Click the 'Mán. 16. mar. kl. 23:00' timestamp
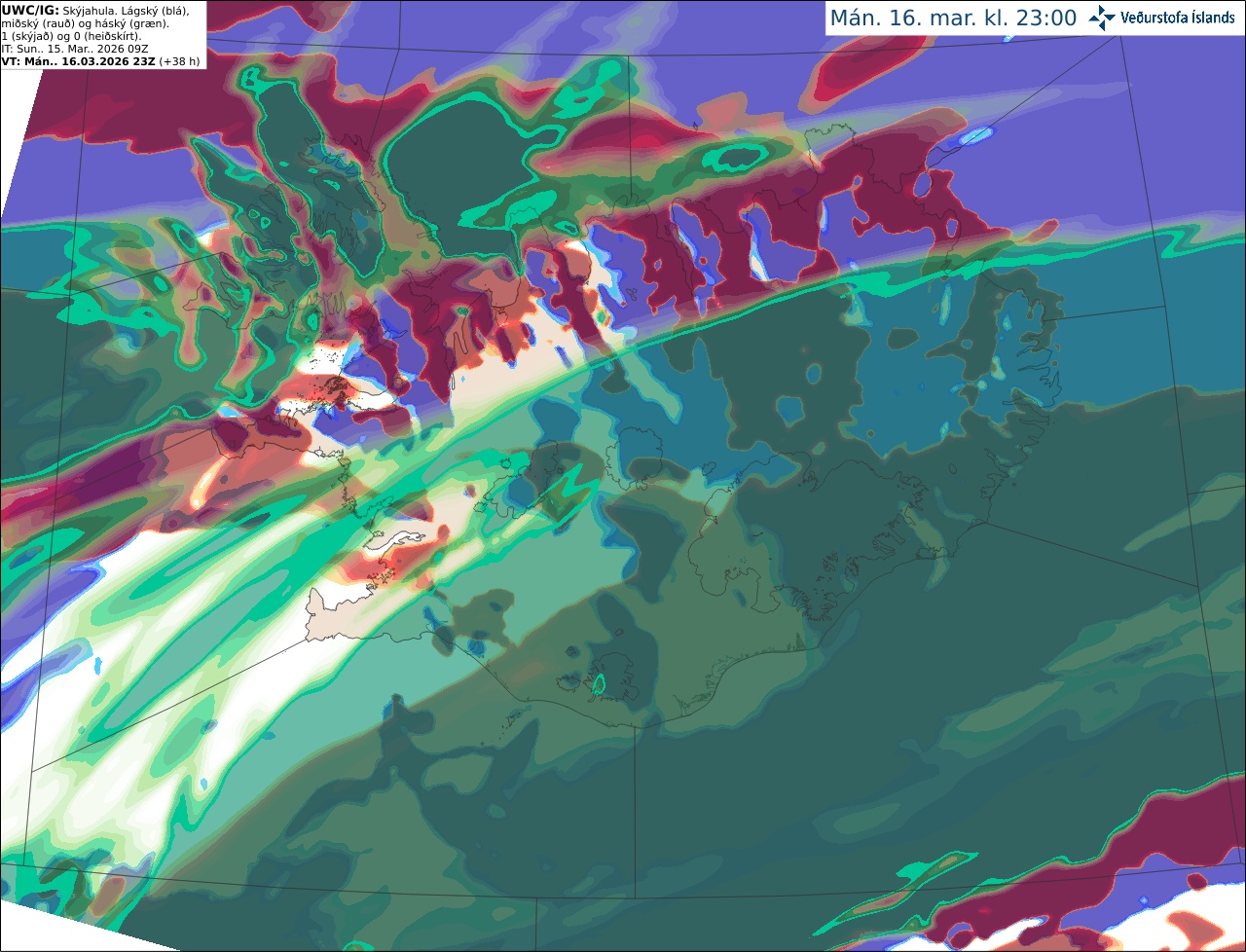The width and height of the screenshot is (1246, 952). (x=953, y=18)
